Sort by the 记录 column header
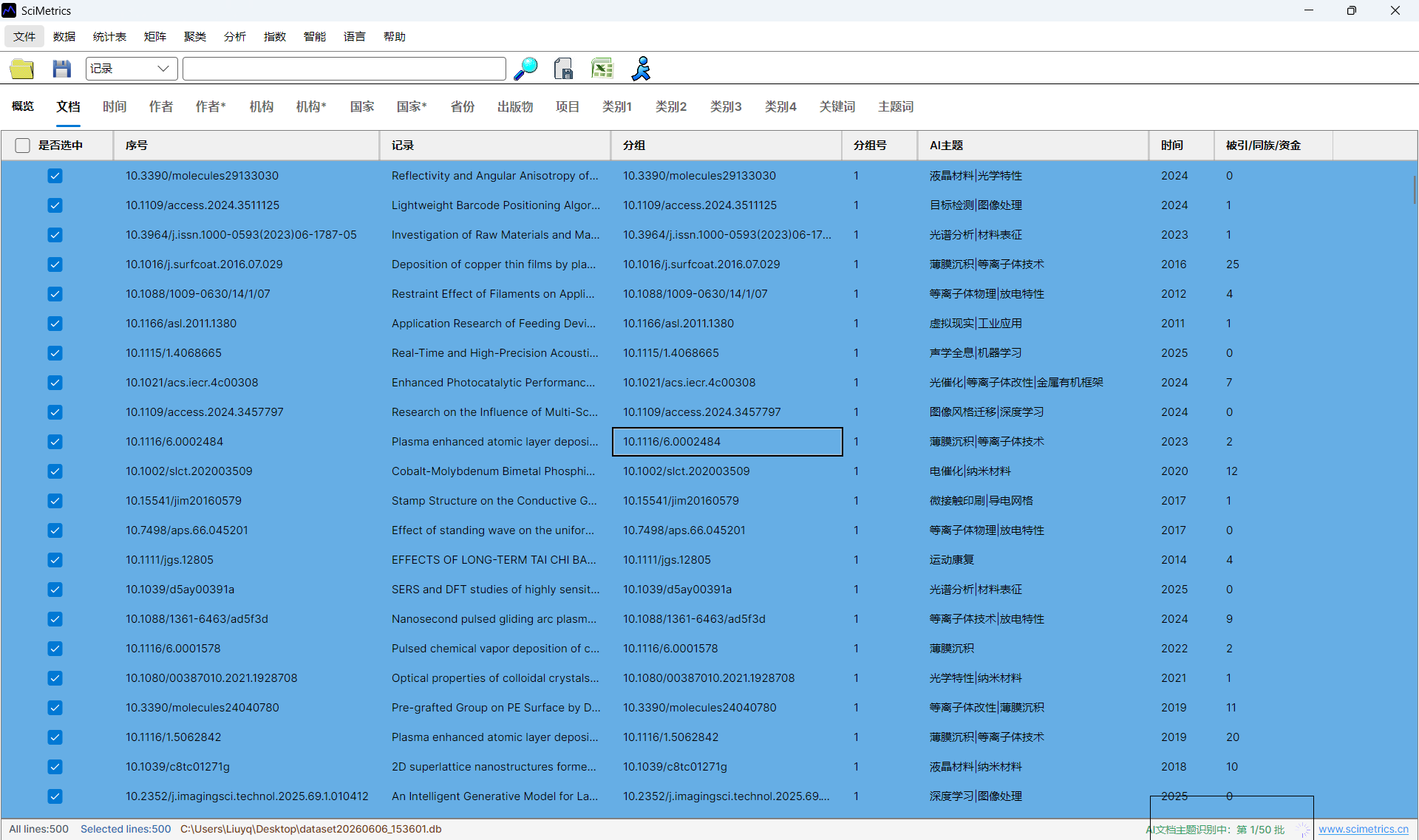Screen dimensions: 1419x840 [x=495, y=146]
